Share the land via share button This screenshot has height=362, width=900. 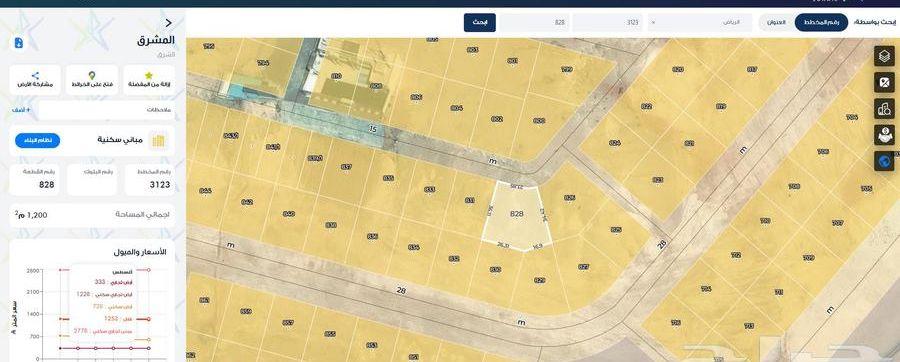tap(35, 80)
